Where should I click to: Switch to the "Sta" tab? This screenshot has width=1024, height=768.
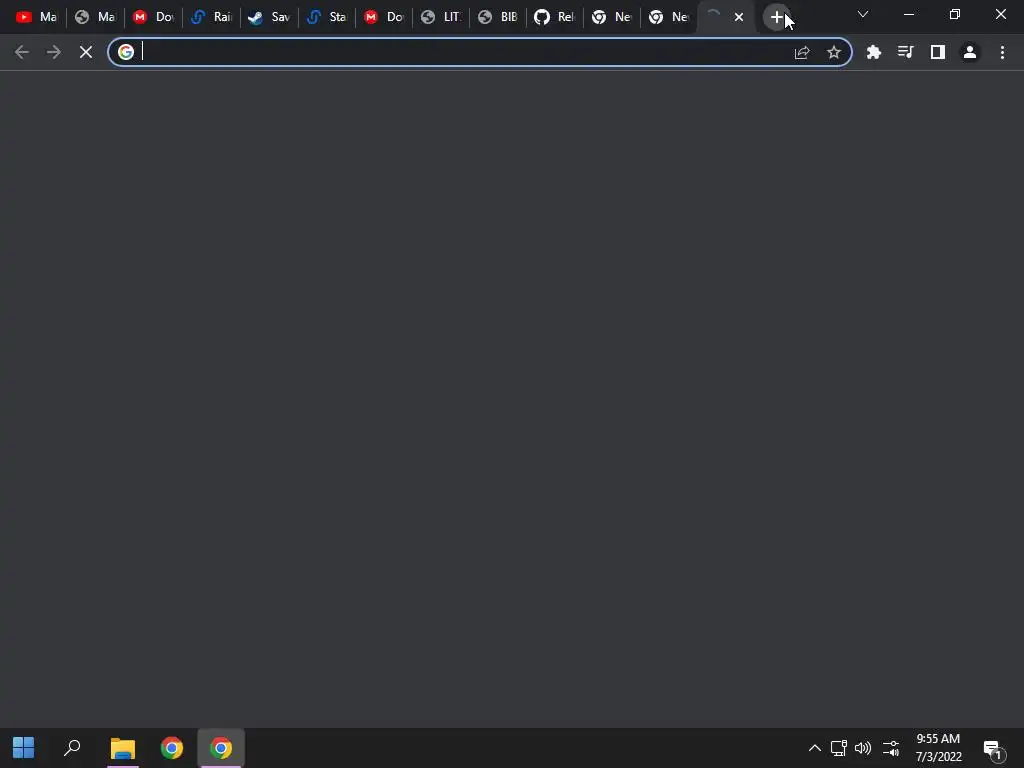click(x=327, y=17)
